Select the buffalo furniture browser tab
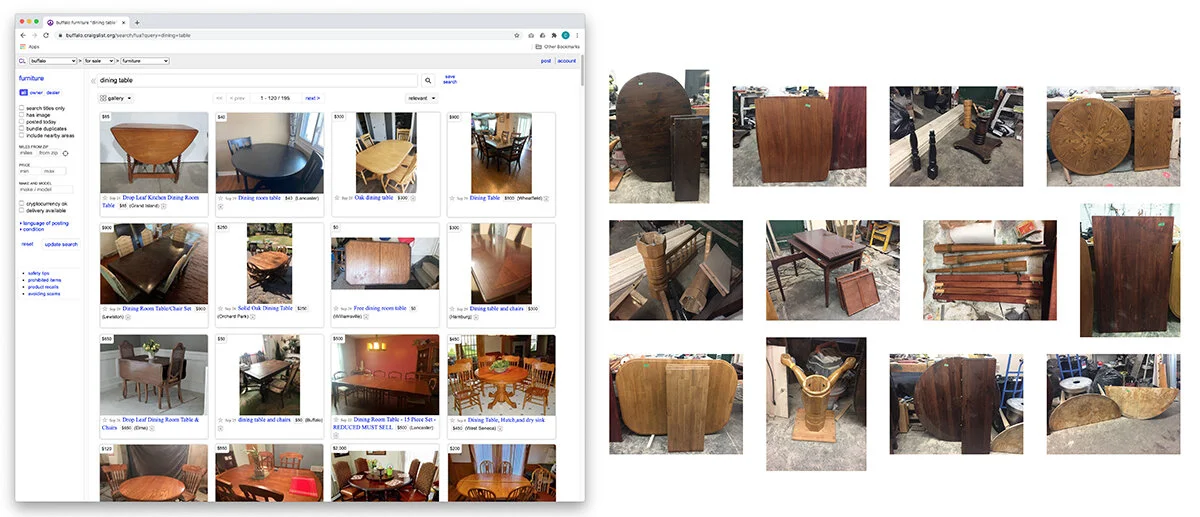The height and width of the screenshot is (517, 1200). point(87,22)
